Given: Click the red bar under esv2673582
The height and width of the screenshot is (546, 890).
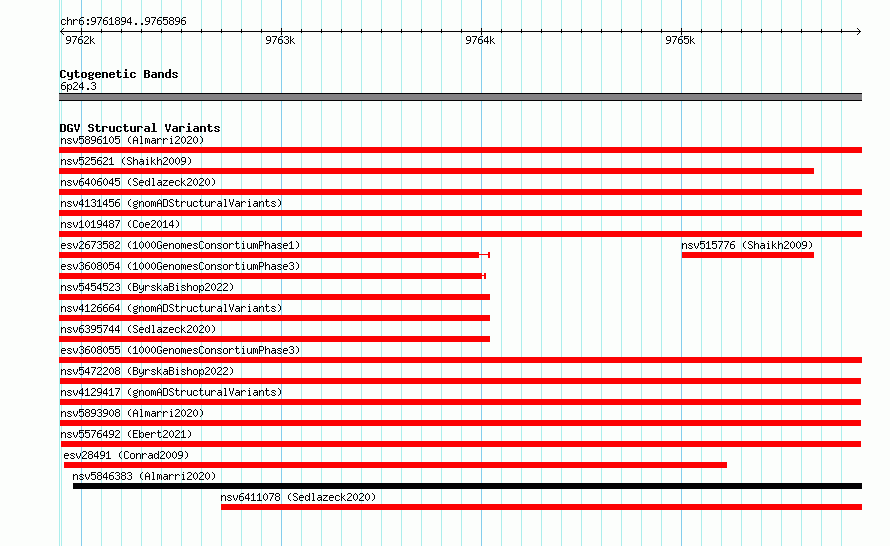Looking at the screenshot, I should pos(274,255).
